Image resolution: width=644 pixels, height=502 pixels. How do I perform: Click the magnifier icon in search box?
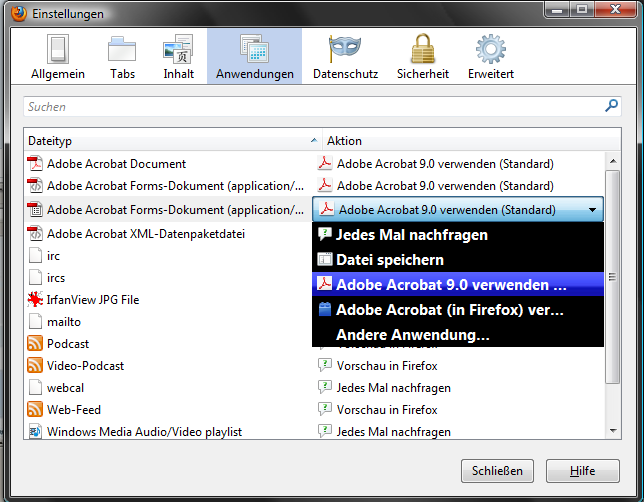(x=611, y=106)
